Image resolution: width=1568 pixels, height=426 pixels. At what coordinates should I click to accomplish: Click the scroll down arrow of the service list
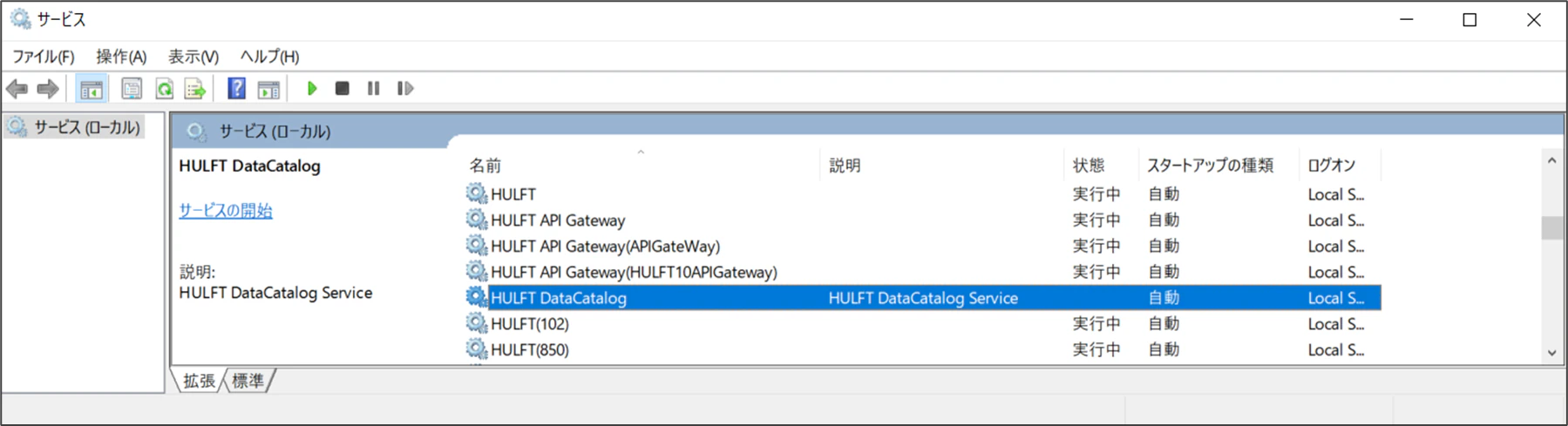(1551, 353)
